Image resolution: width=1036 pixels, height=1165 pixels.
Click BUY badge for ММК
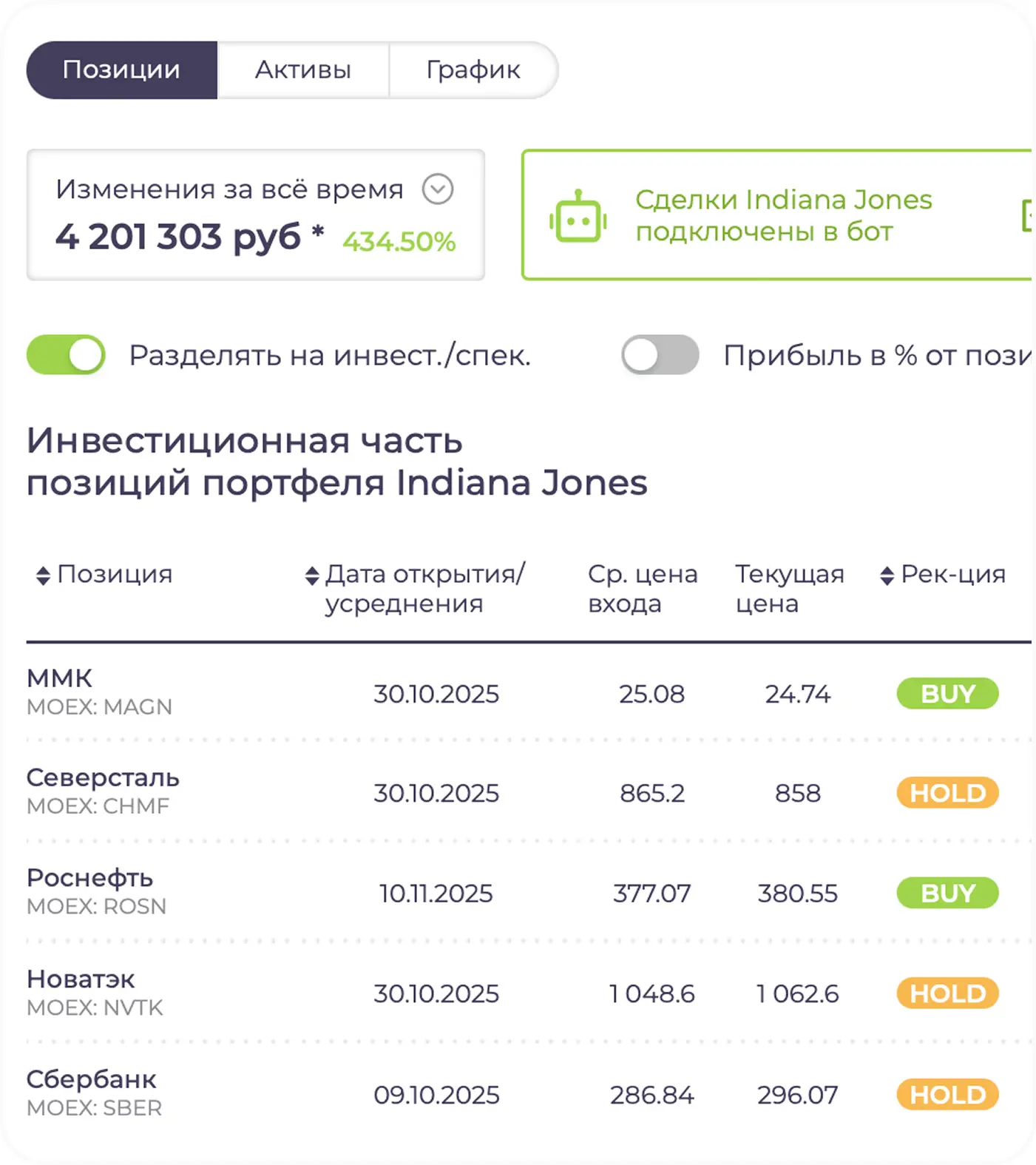(x=947, y=694)
